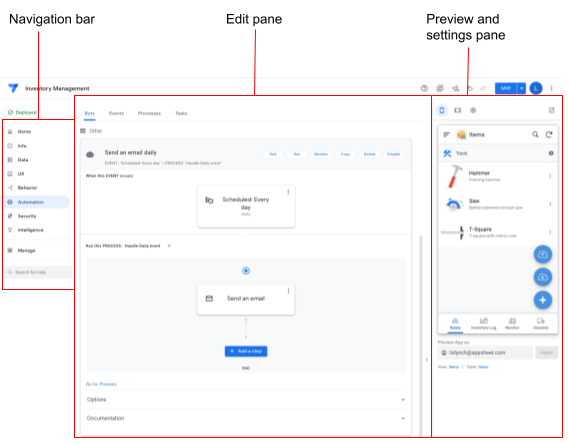Click the Deployed status badge
The width and height of the screenshot is (569, 443).
[x=22, y=112]
